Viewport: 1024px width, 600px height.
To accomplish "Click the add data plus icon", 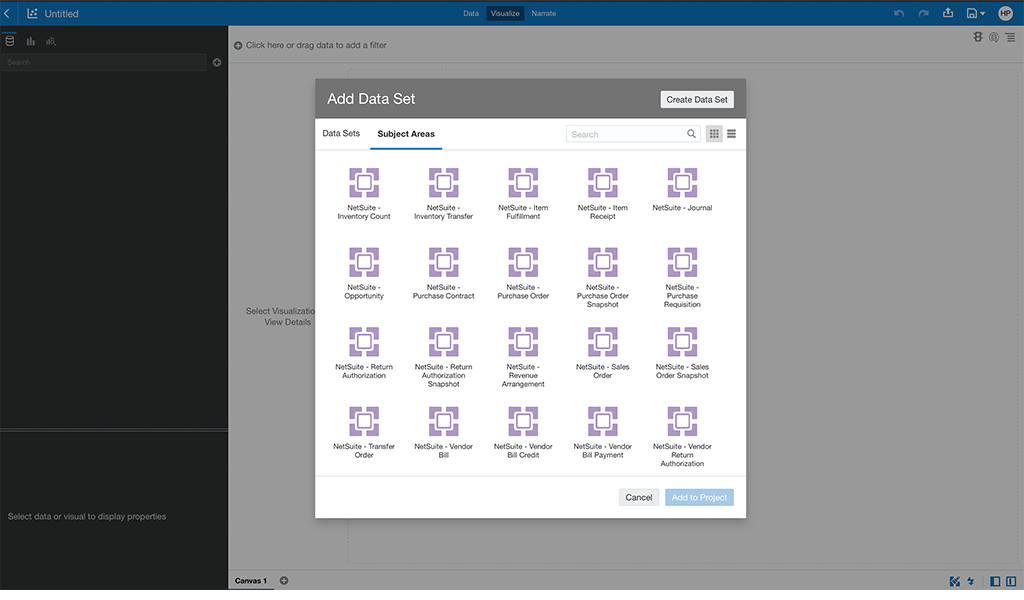I will point(217,63).
